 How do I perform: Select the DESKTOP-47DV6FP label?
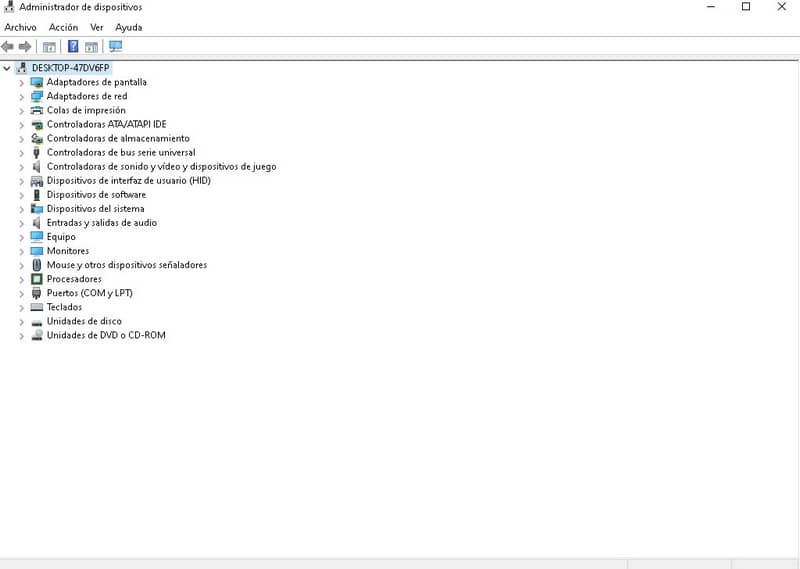pyautogui.click(x=70, y=68)
